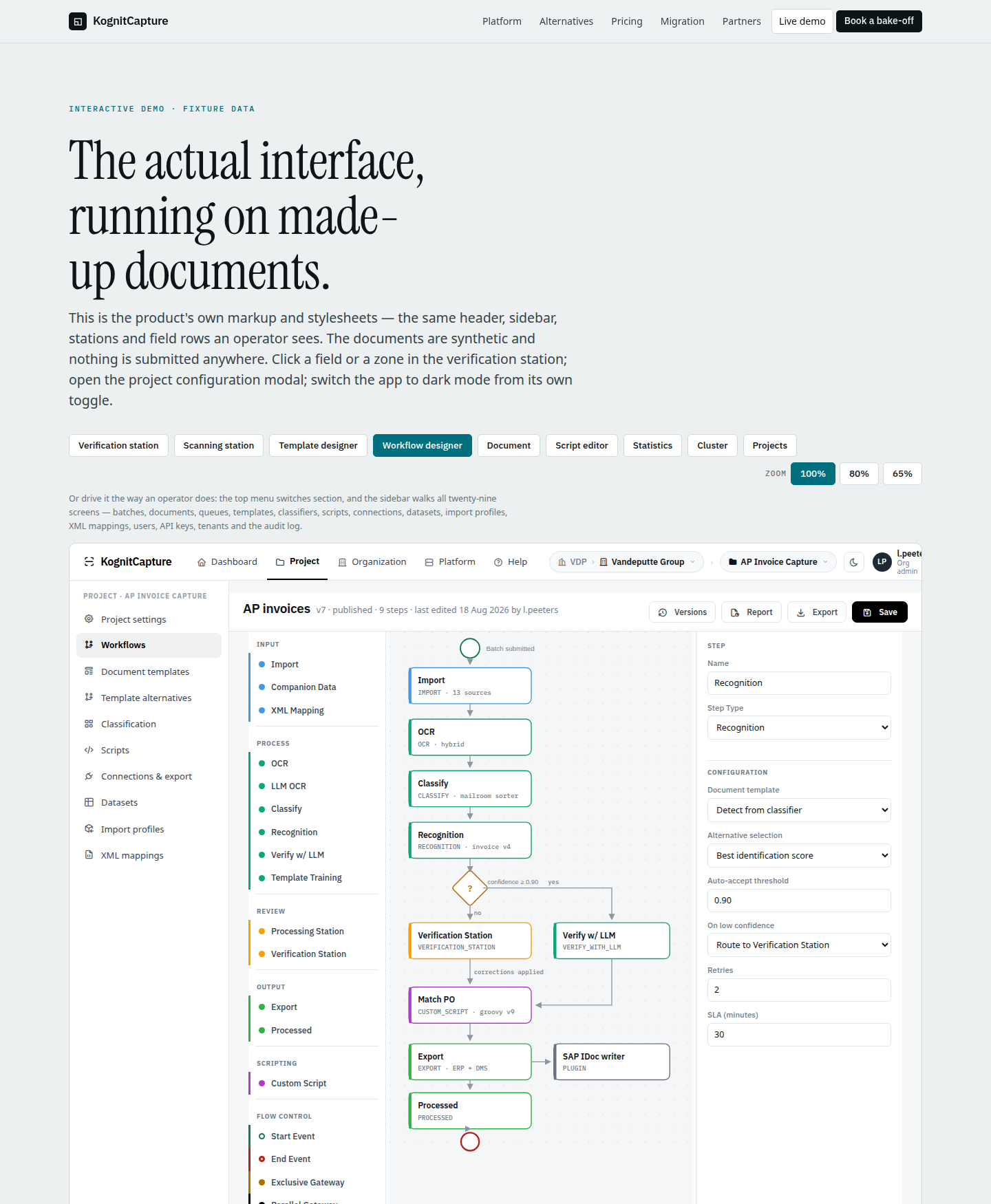Image resolution: width=991 pixels, height=1204 pixels.
Task: Click the Import profiles icon
Action: pos(89,829)
